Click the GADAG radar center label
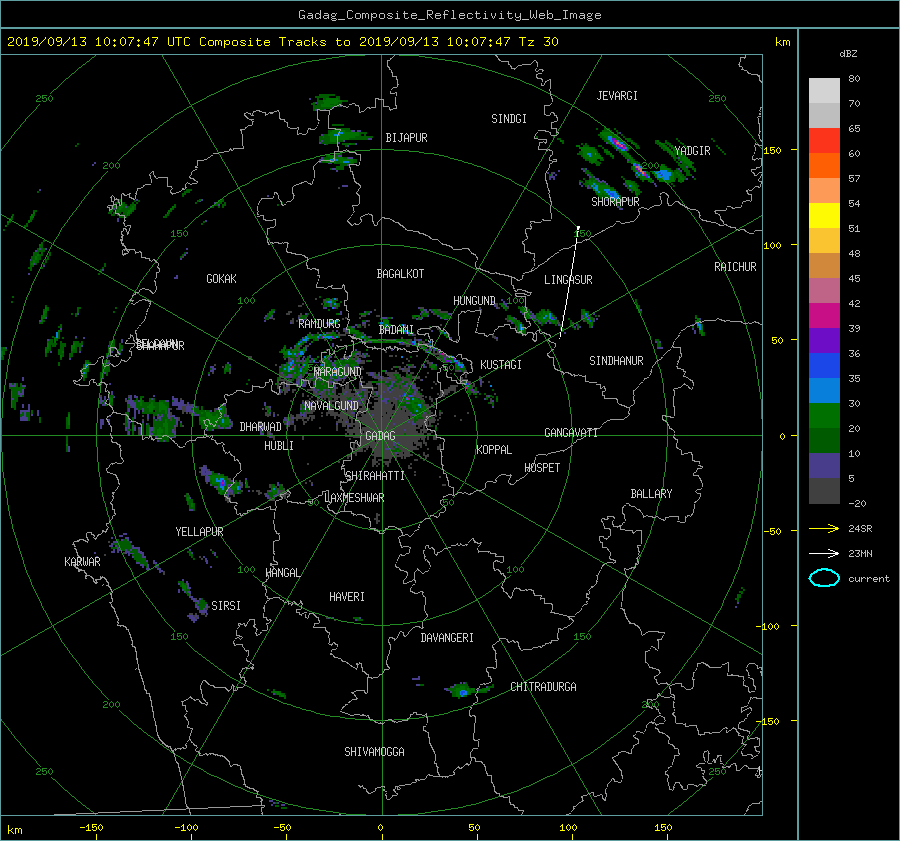The height and width of the screenshot is (841, 900). (x=380, y=436)
